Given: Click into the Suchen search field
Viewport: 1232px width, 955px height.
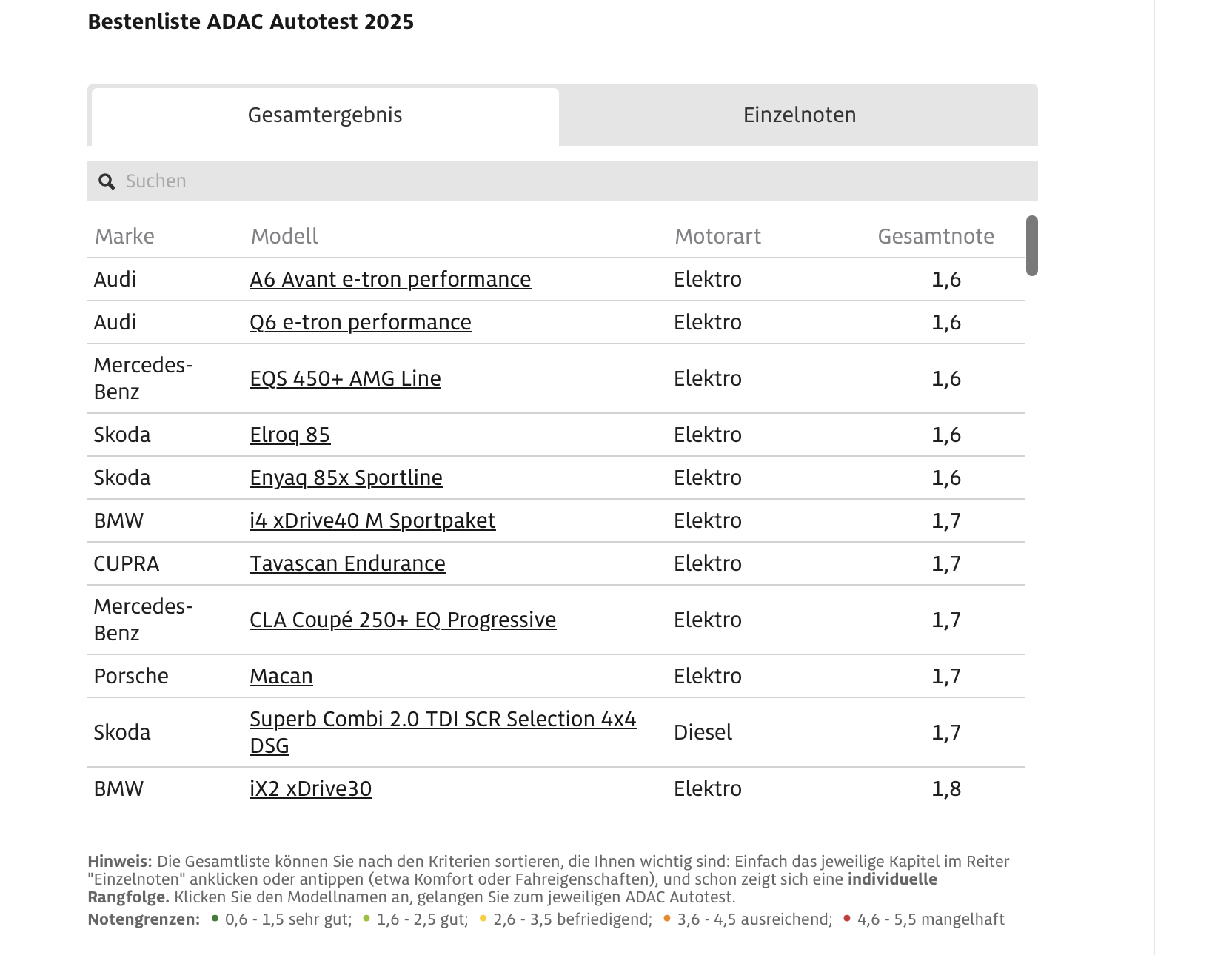Looking at the screenshot, I should tap(577, 181).
